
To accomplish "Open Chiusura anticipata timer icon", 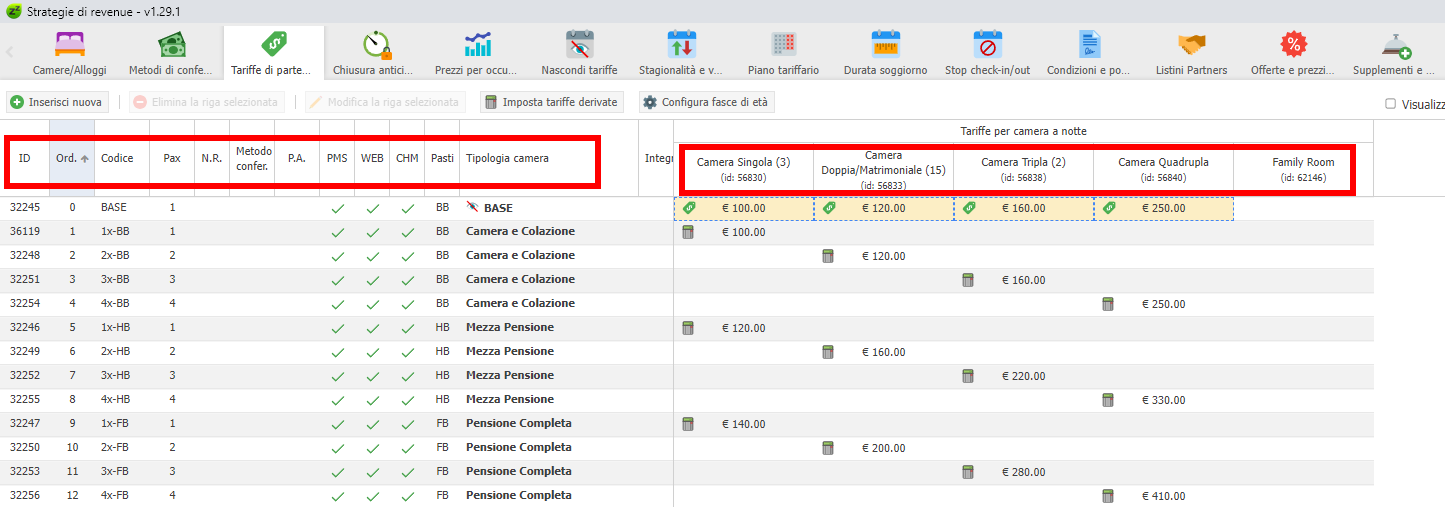I will pos(377,45).
